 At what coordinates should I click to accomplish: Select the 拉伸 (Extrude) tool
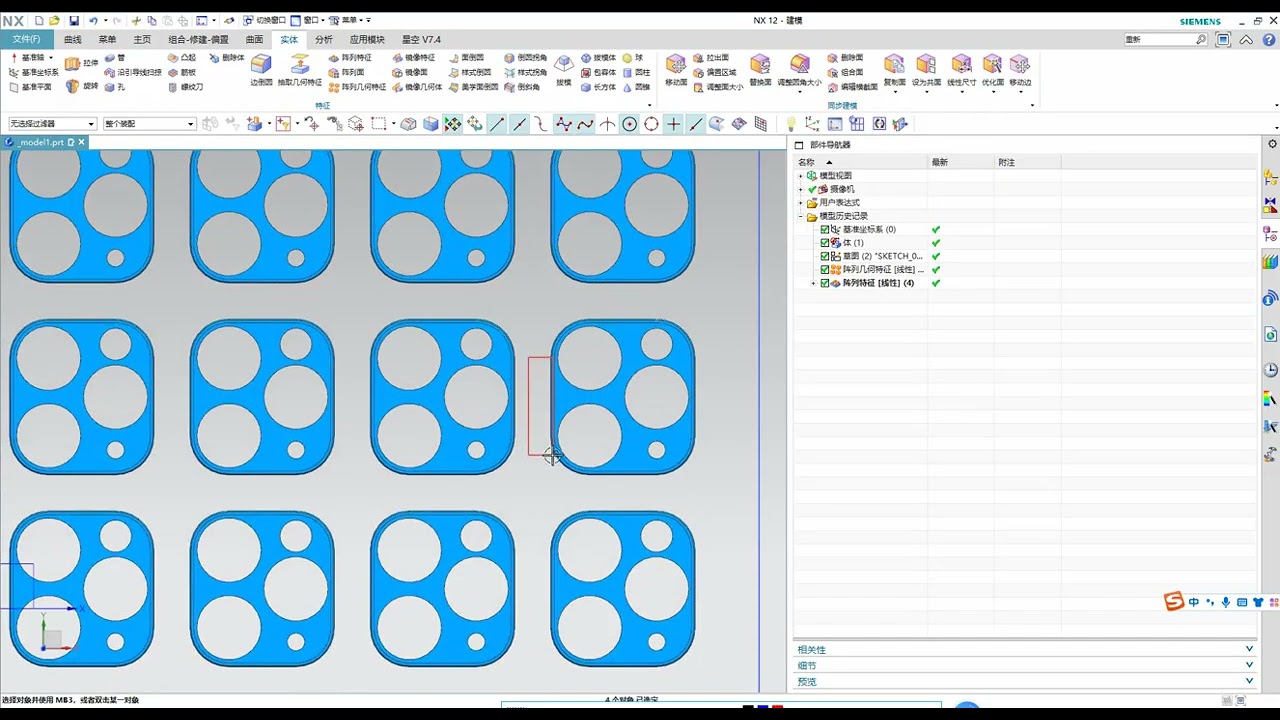[83, 62]
